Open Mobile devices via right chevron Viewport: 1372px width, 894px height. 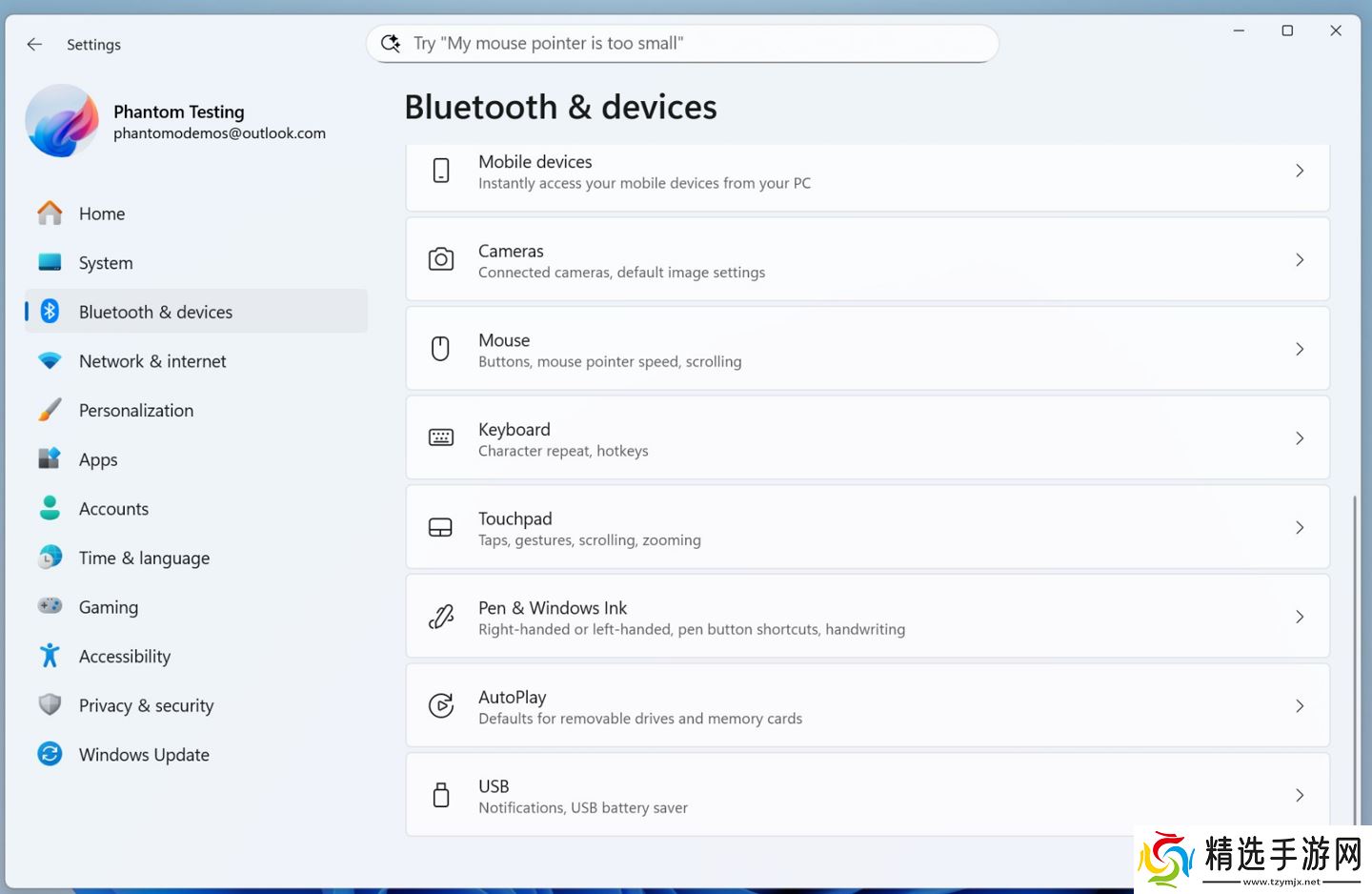click(1300, 171)
